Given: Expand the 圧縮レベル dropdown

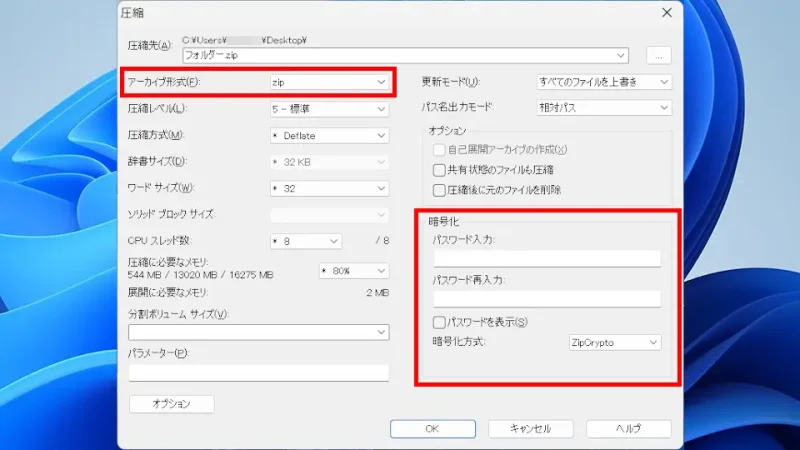Looking at the screenshot, I should coord(328,108).
